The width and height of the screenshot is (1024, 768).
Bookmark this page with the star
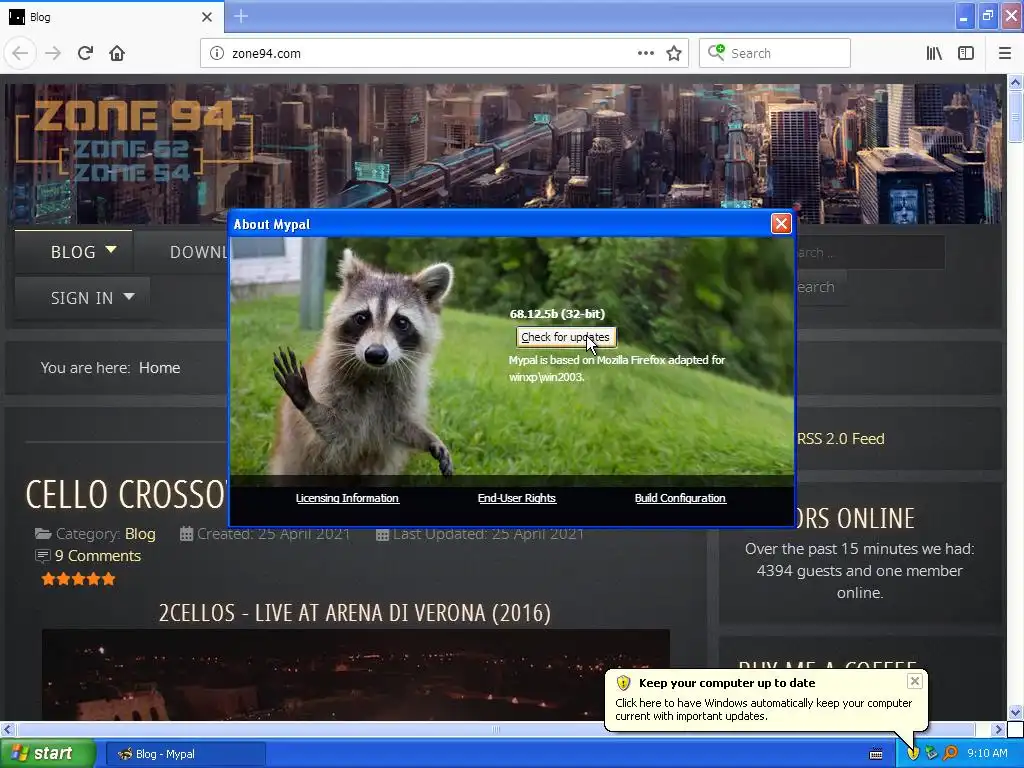click(x=674, y=53)
